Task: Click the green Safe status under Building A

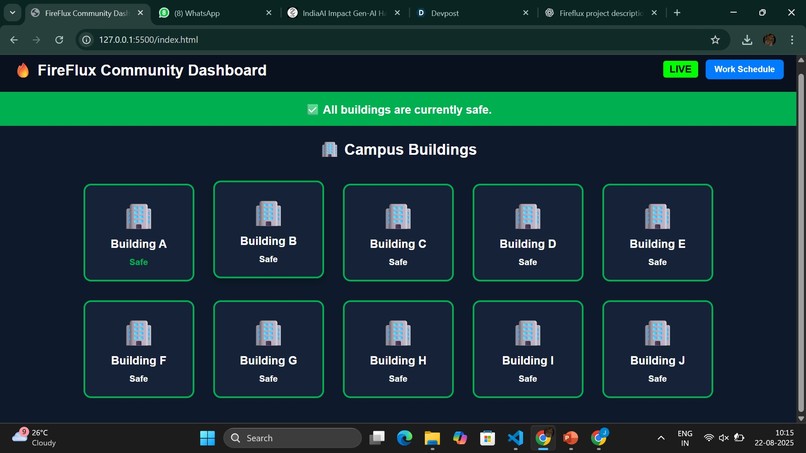Action: (x=139, y=262)
